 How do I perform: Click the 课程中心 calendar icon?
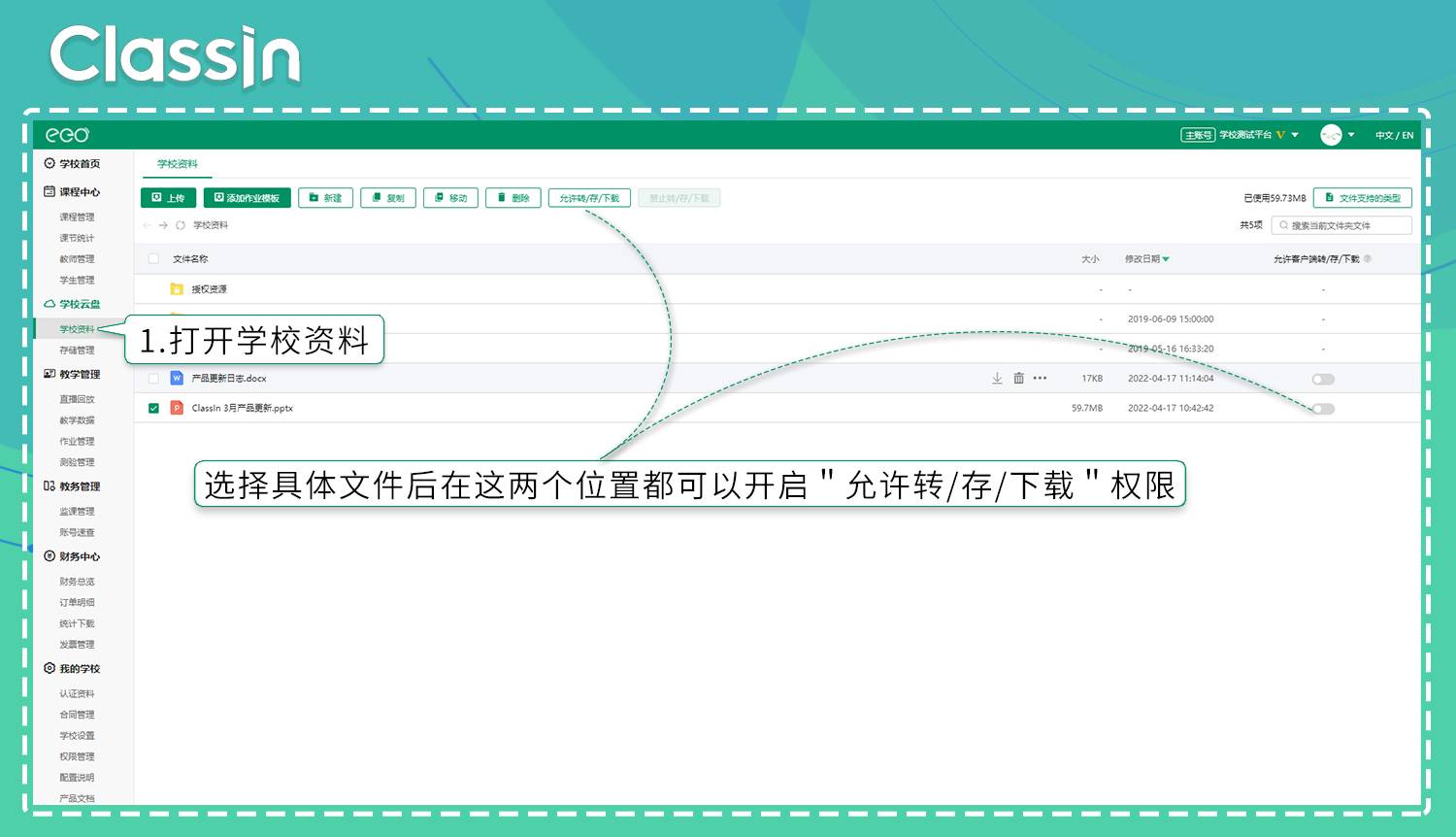click(50, 191)
